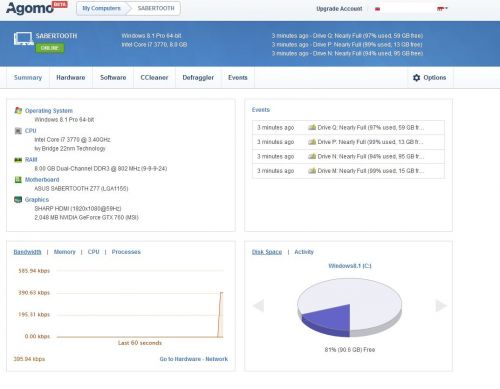Viewport: 500px width, 389px height.
Task: Click 'ASUS SABERTOOTH Z77 (LGA1155)' text
Action: pyautogui.click(x=81, y=188)
